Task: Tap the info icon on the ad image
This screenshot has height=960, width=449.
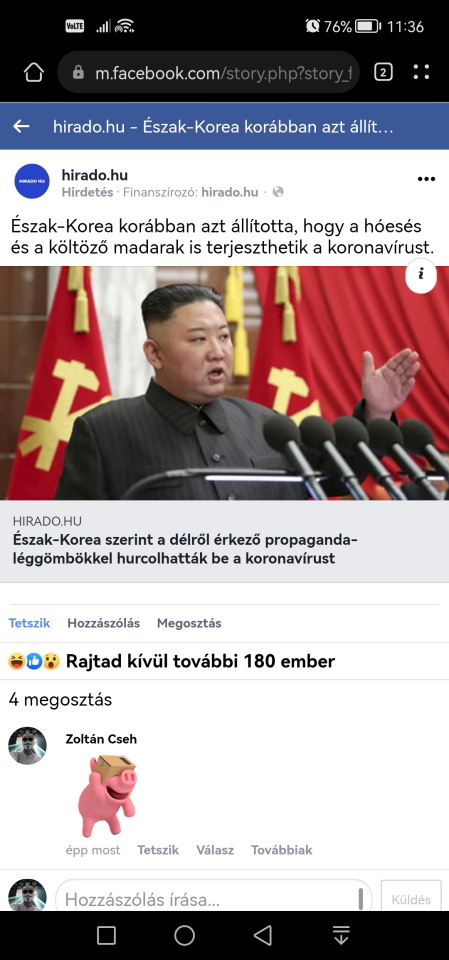Action: 421,275
